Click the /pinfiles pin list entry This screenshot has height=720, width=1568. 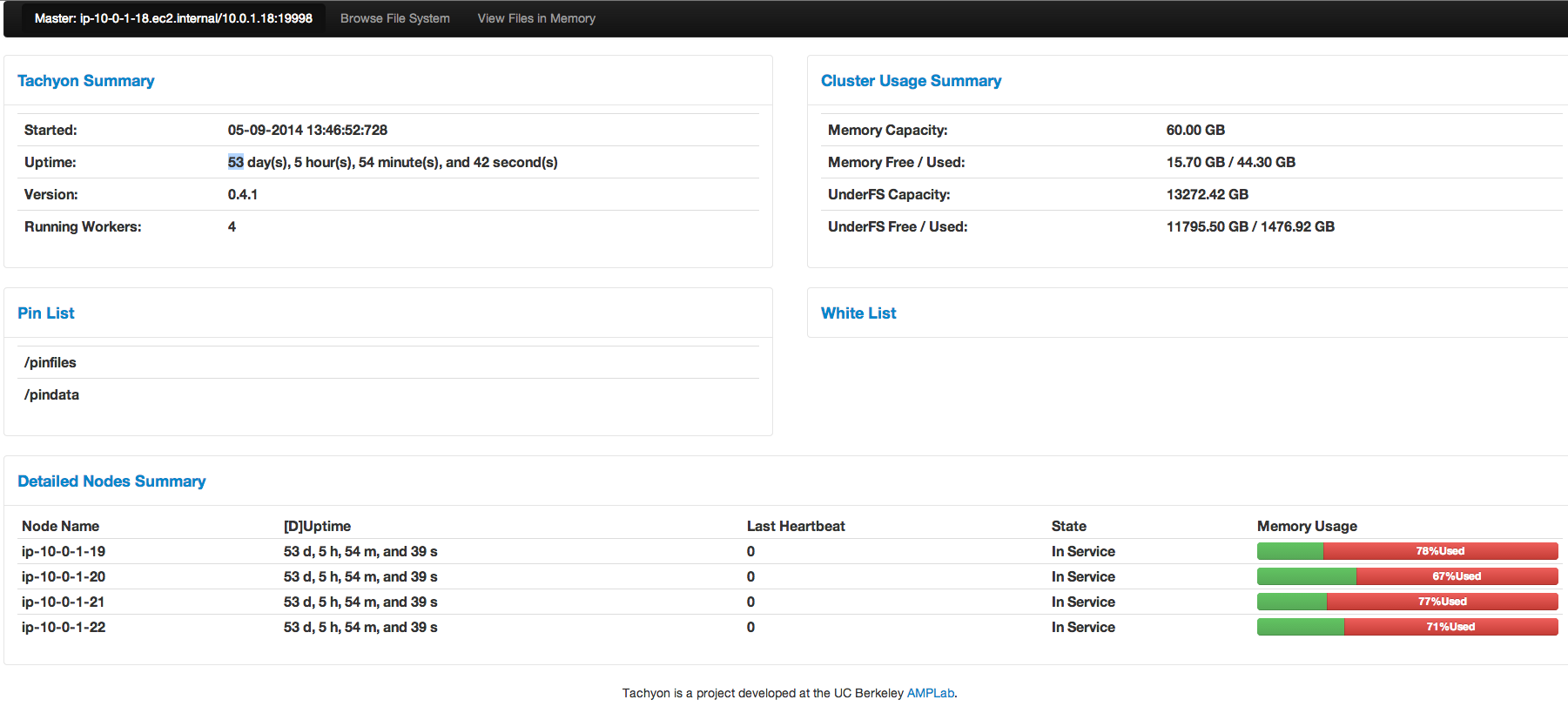(50, 362)
